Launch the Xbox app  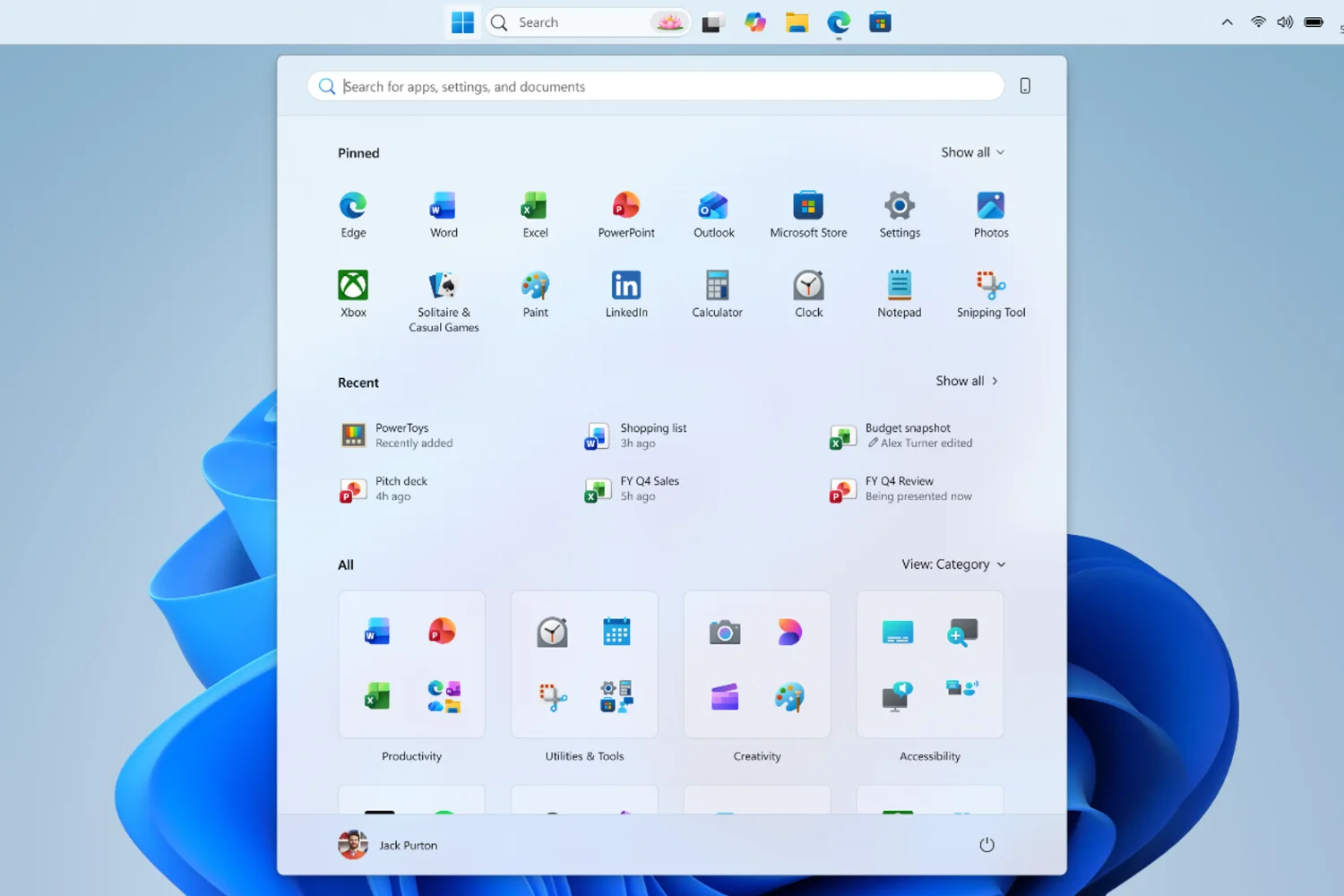tap(353, 294)
